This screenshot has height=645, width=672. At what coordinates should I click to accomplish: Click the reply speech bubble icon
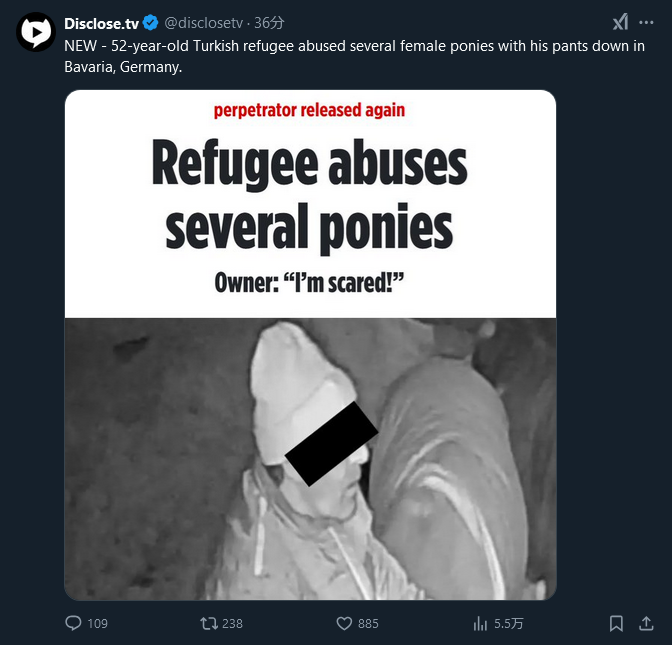click(x=73, y=623)
